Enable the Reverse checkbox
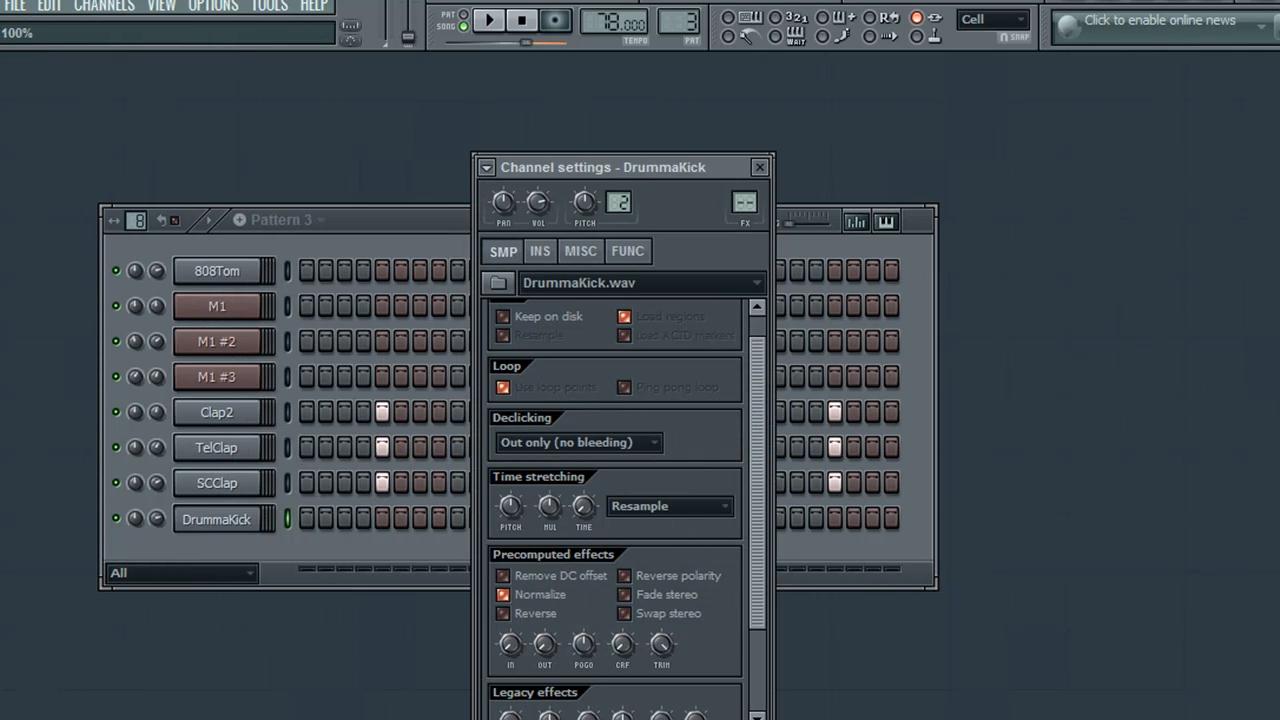 pyautogui.click(x=503, y=614)
